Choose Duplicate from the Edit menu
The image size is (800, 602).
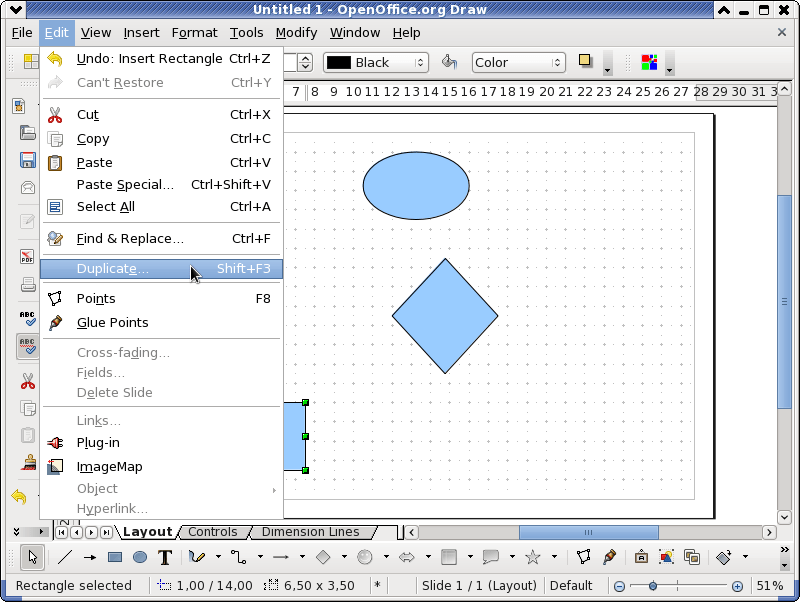[x=161, y=269]
